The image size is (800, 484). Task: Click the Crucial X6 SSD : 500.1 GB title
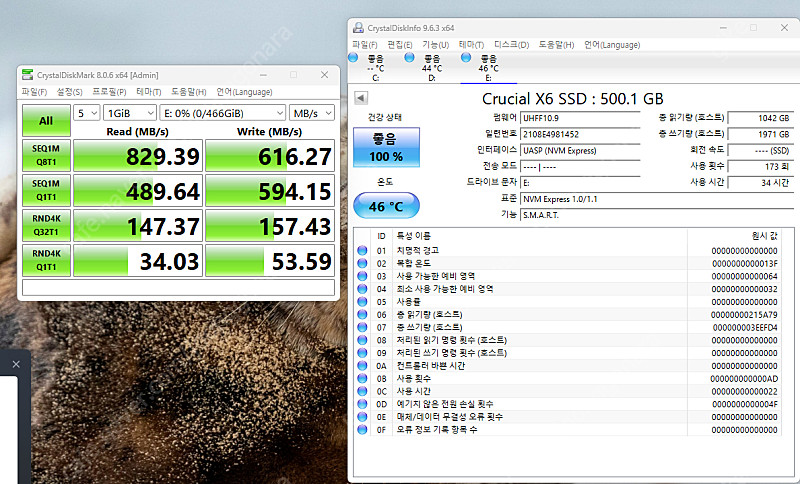point(572,98)
